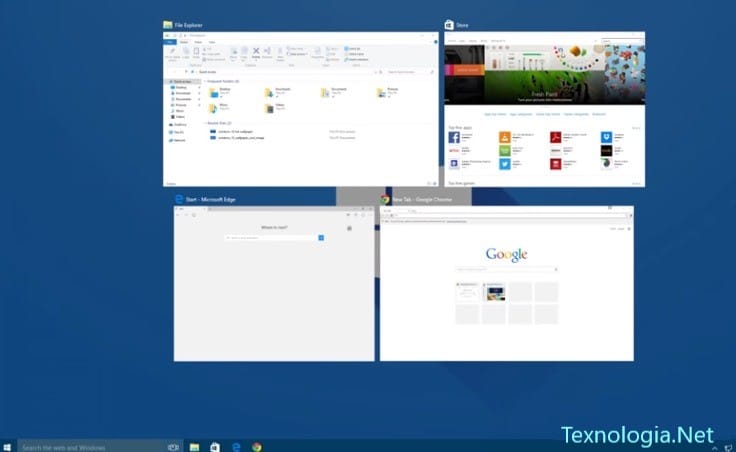Click the Netflix app tile in Store
This screenshot has height=452, width=736.
454,150
